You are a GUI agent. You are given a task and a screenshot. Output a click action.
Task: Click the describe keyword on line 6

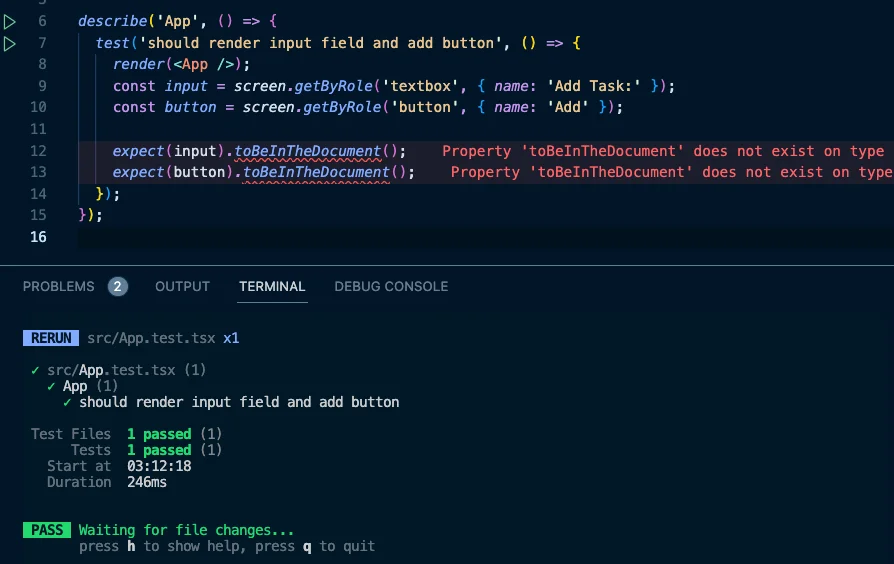pyautogui.click(x=110, y=21)
